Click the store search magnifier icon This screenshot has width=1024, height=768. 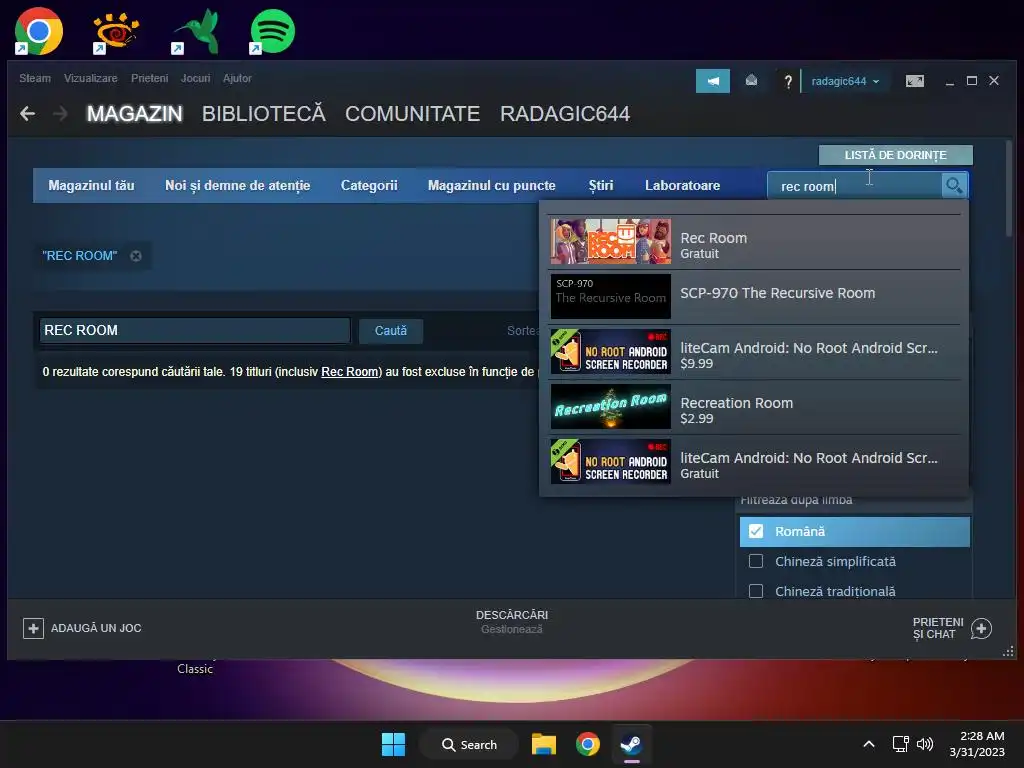click(954, 186)
